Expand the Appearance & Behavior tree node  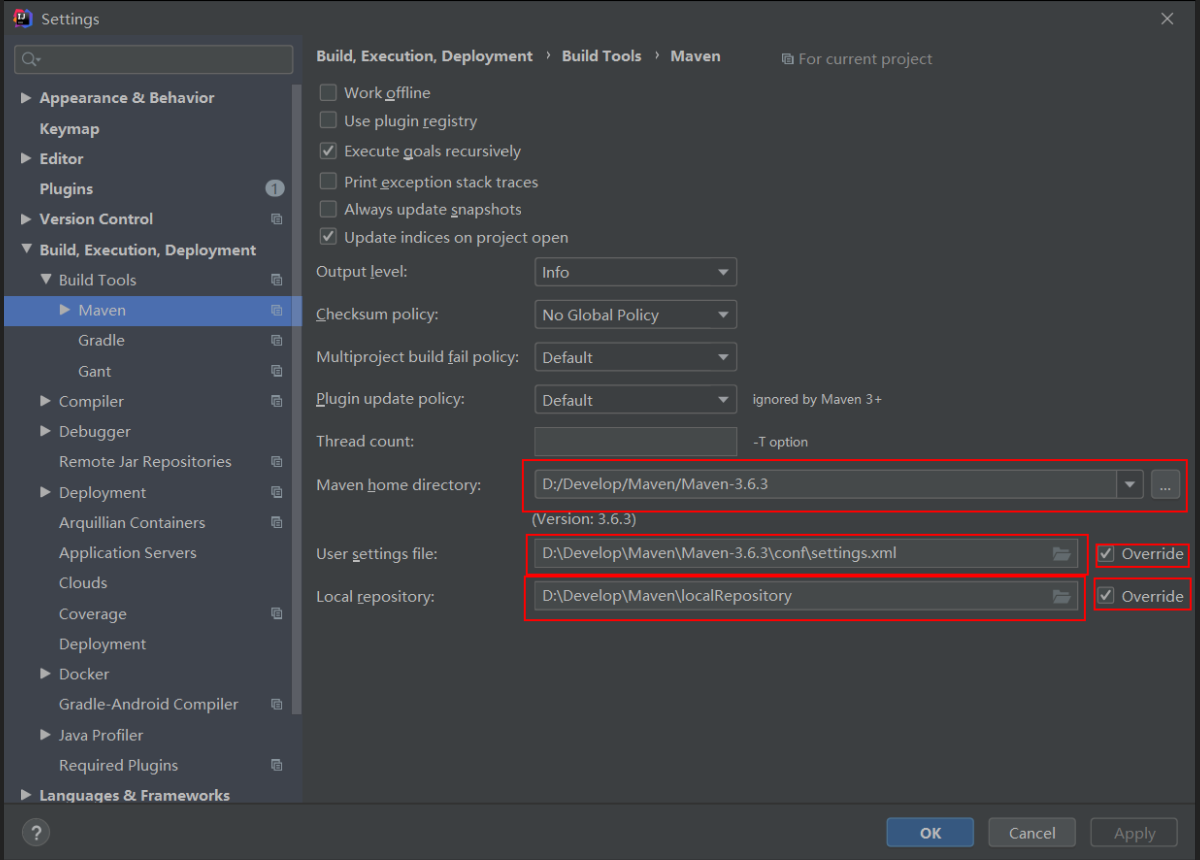tap(26, 98)
